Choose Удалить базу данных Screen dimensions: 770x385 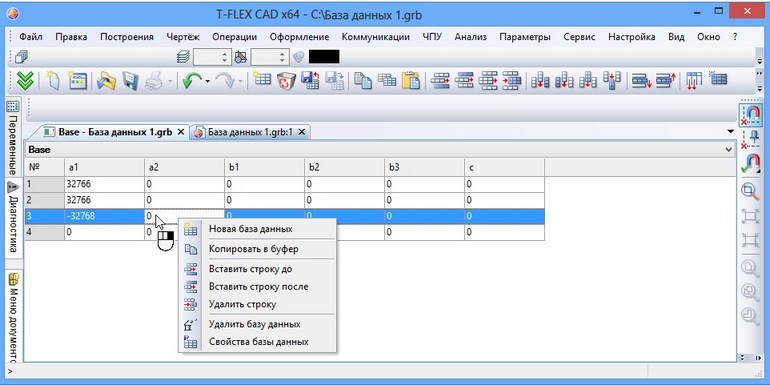[257, 324]
